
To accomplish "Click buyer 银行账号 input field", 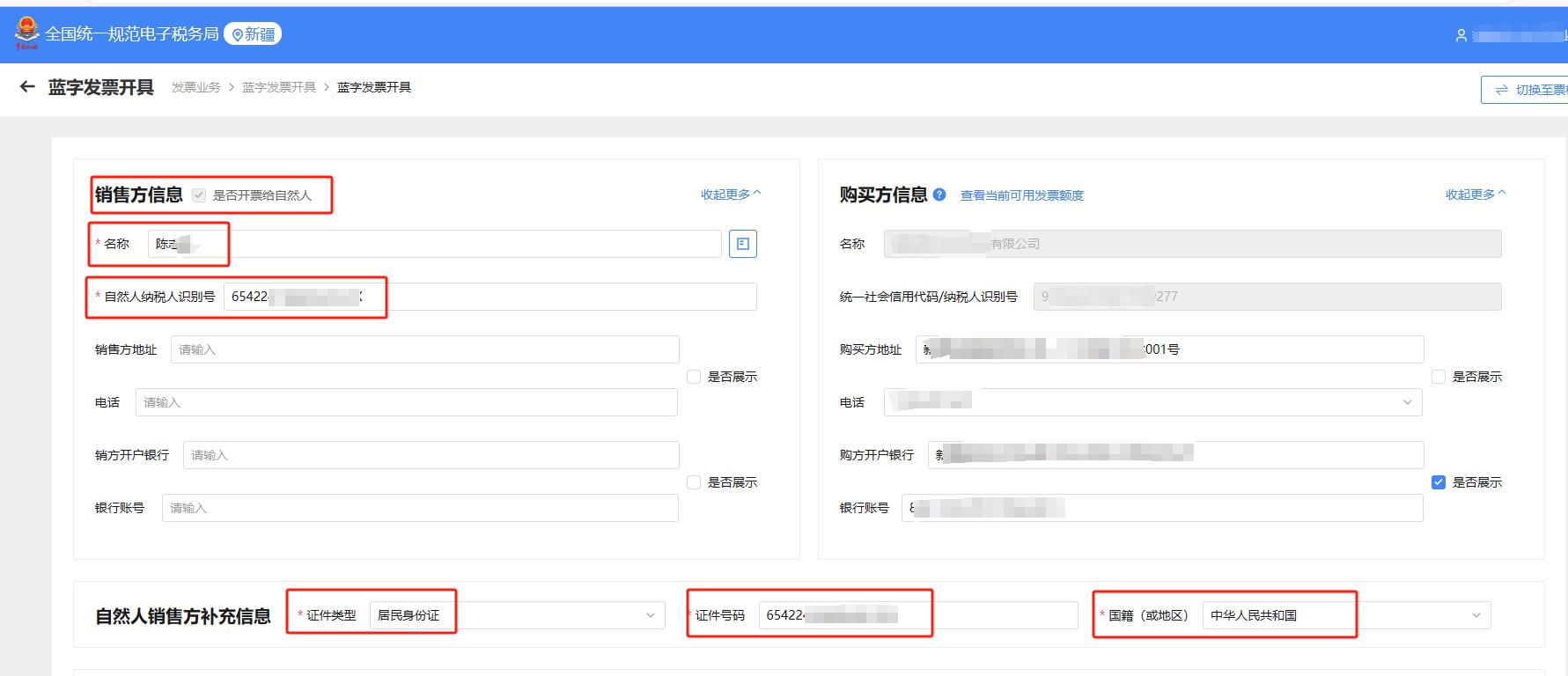I will 1162,508.
